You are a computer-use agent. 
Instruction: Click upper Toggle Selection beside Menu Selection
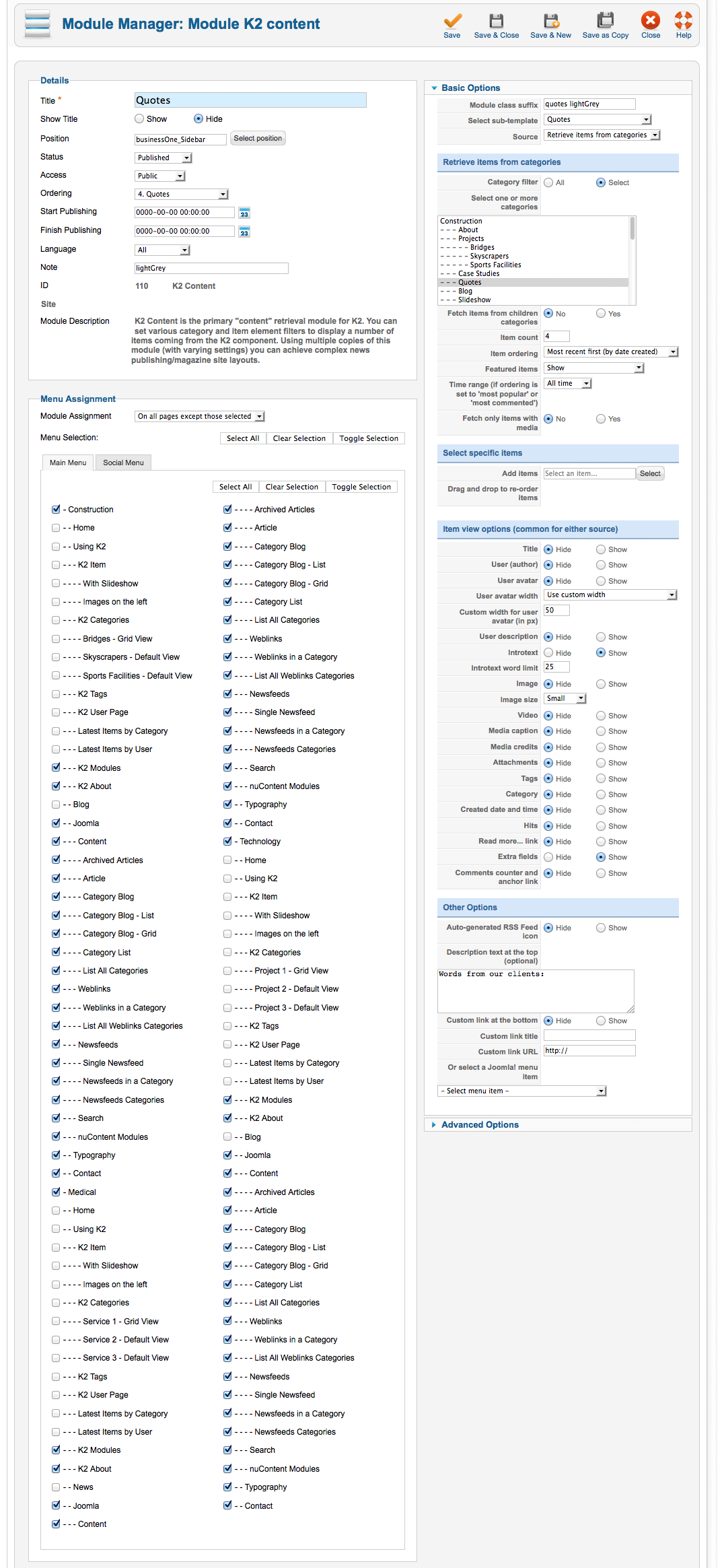tap(369, 439)
